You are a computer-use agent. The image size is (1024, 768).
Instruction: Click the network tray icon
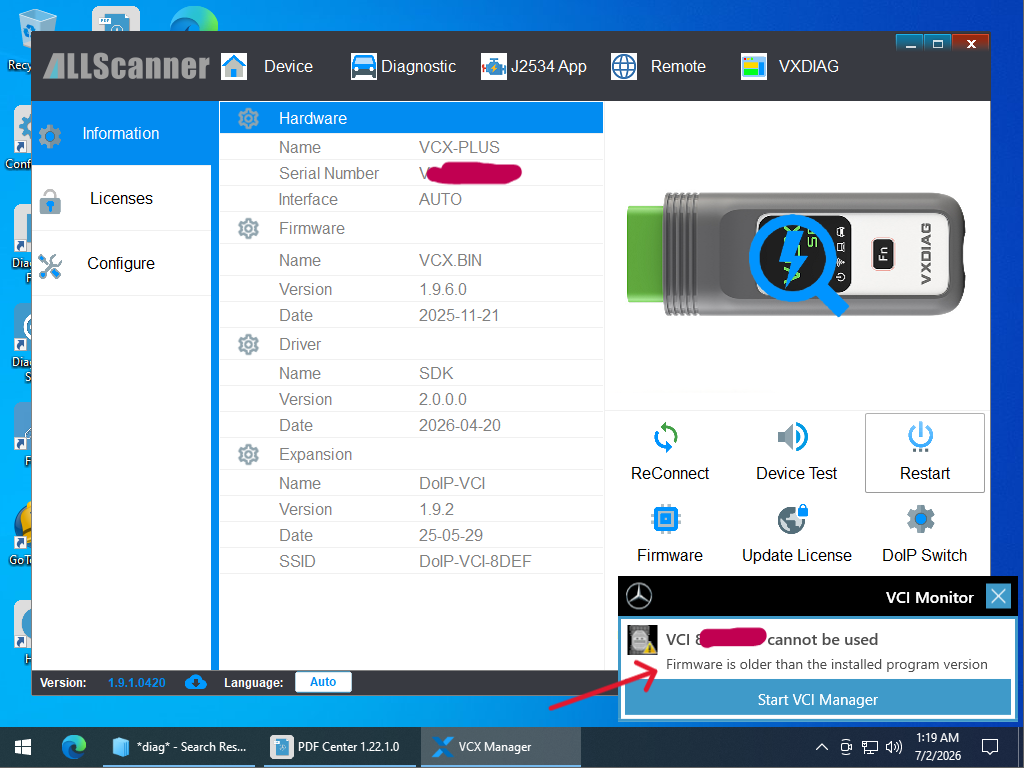[869, 747]
